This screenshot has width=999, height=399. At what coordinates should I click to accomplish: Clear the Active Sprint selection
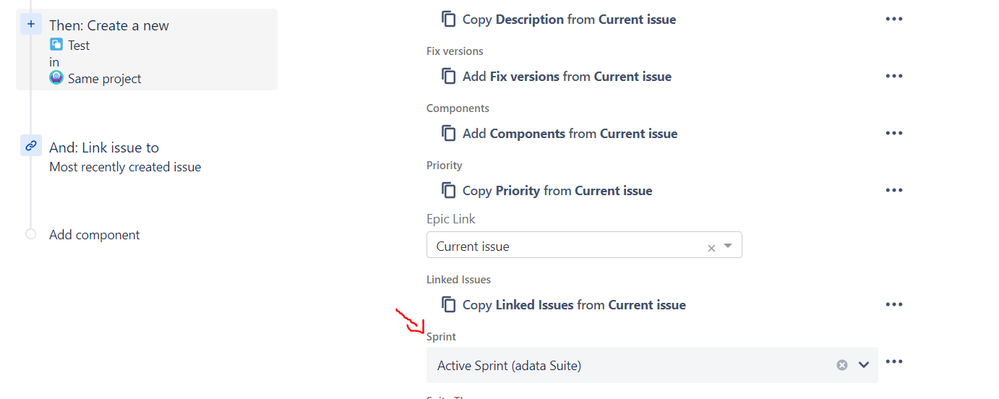click(x=842, y=365)
